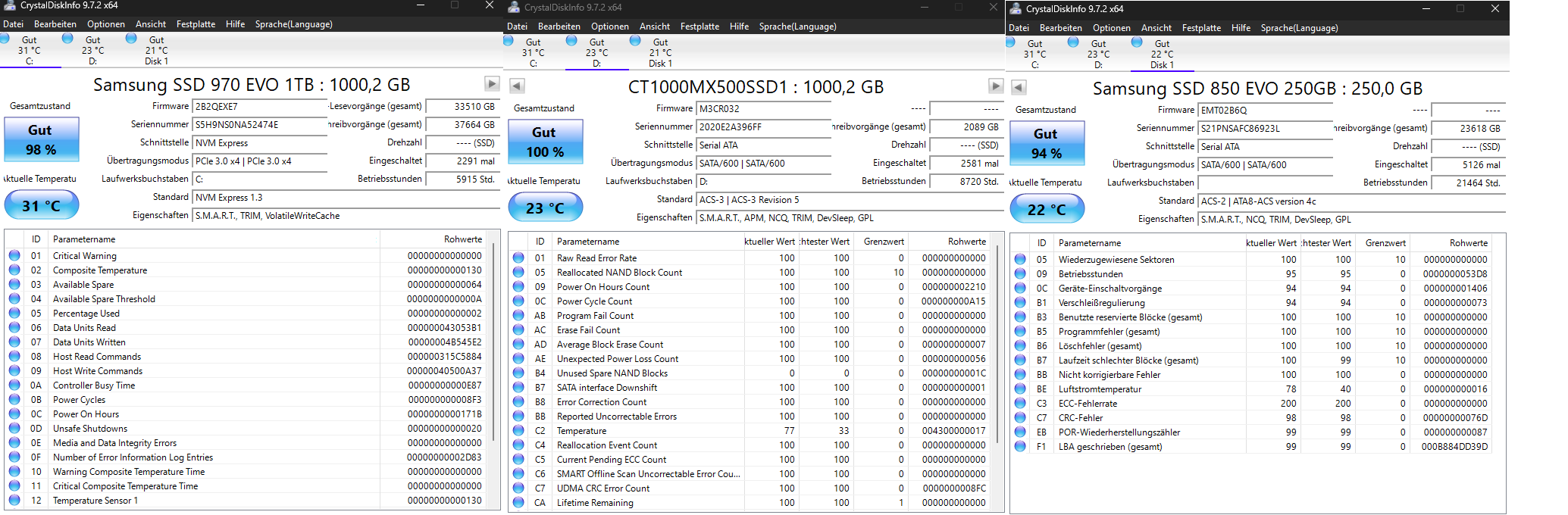Viewport: 1568px width, 515px height.
Task: Select Power On Hours Count row
Action: pos(750,286)
